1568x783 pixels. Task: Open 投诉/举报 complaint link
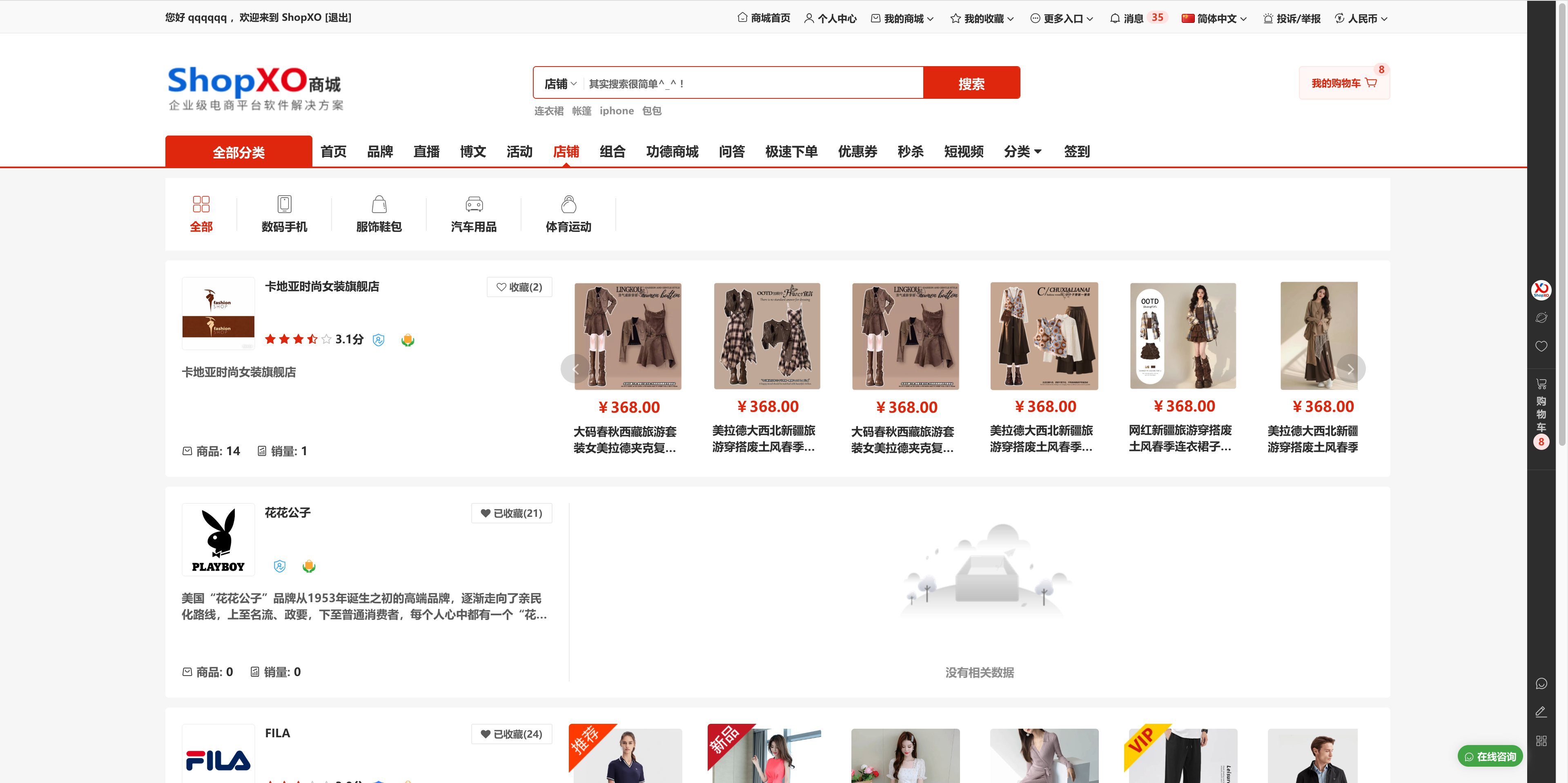[x=1292, y=18]
